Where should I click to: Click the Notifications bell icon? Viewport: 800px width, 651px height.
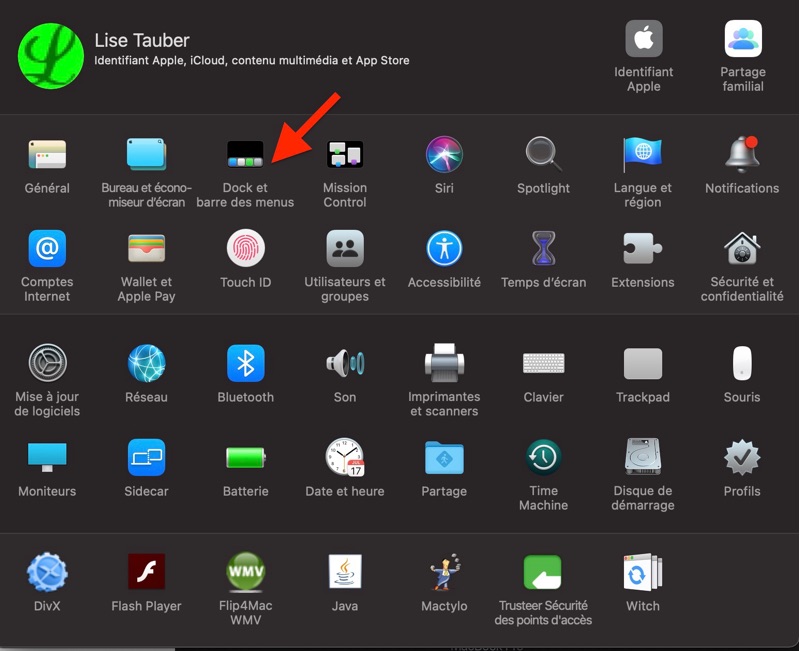[741, 155]
